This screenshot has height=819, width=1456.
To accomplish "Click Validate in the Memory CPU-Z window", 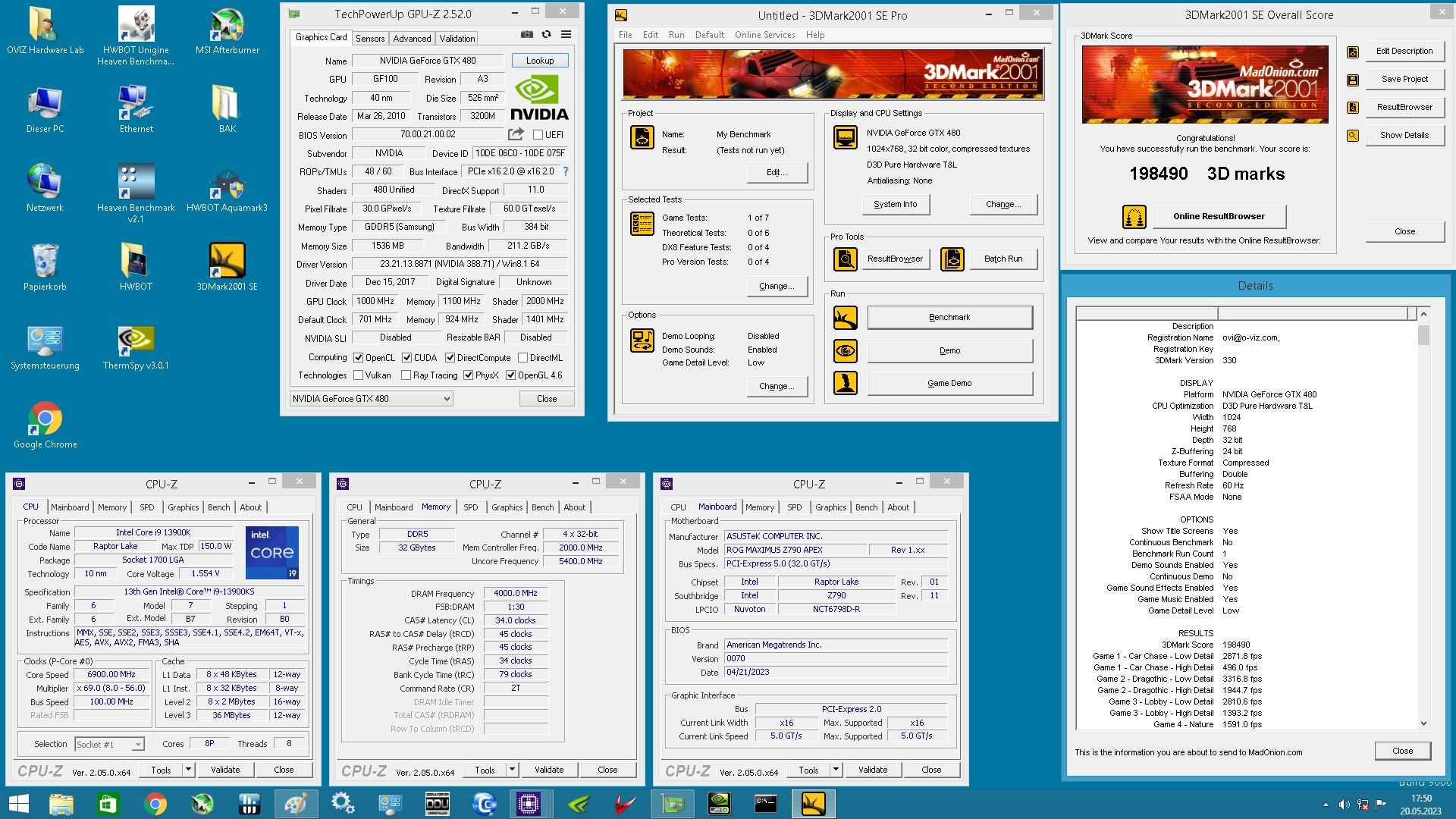I will [x=549, y=770].
